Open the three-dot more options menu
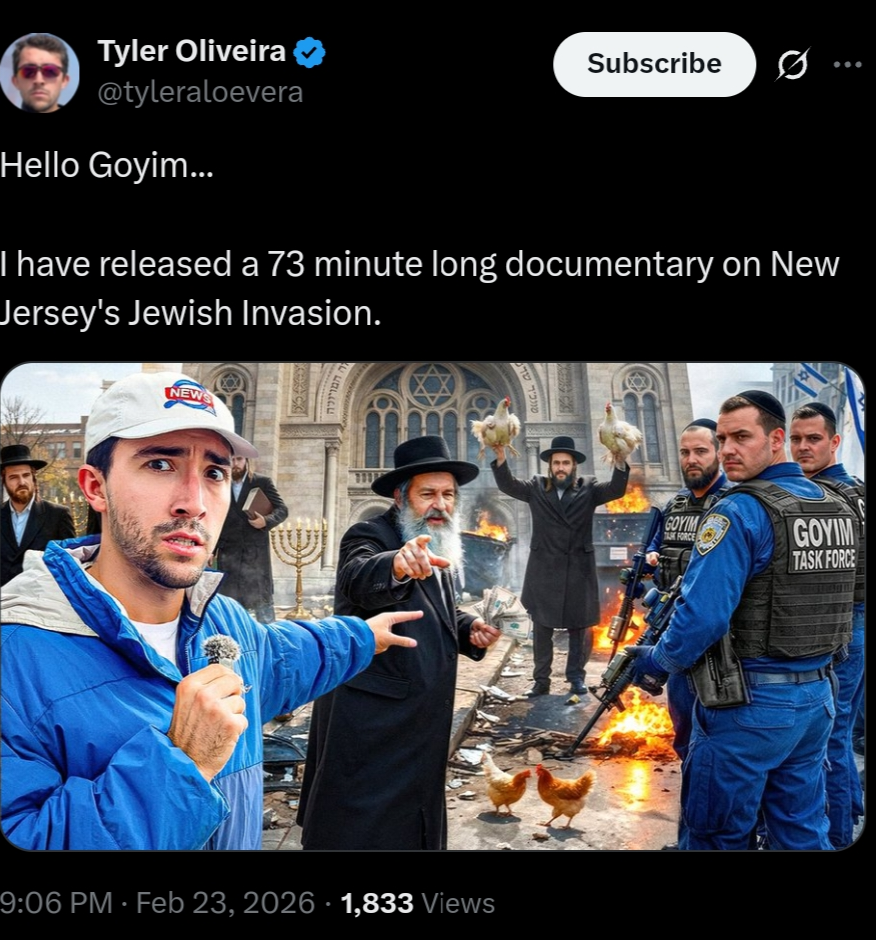 pyautogui.click(x=848, y=64)
